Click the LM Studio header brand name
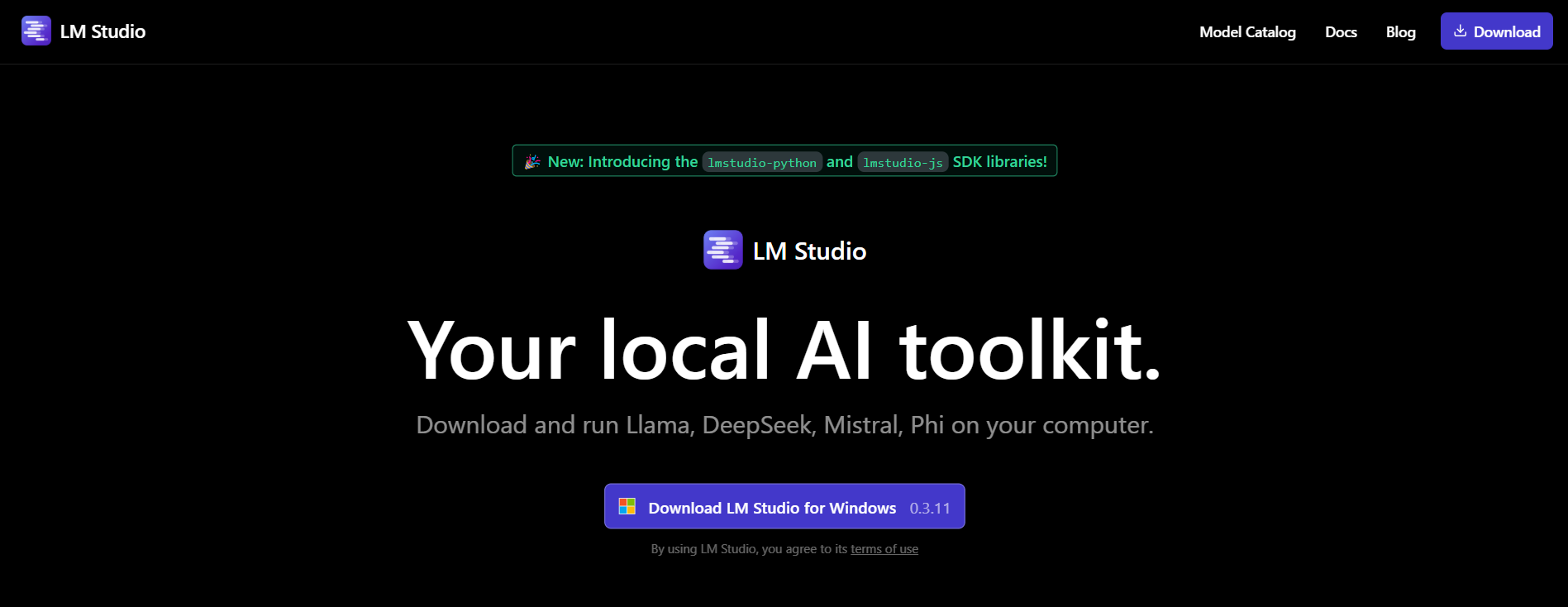Image resolution: width=1568 pixels, height=607 pixels. (102, 31)
